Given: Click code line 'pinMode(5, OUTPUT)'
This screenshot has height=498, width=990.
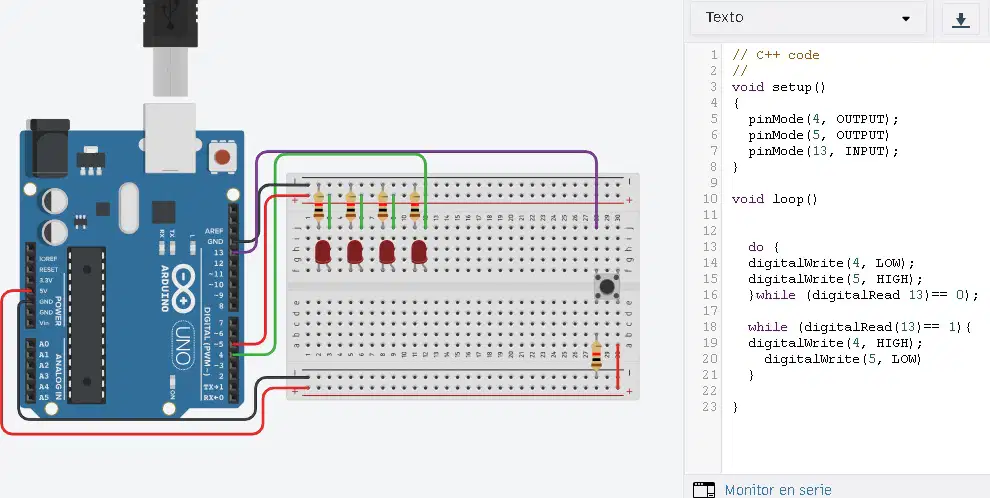Looking at the screenshot, I should pos(819,135).
